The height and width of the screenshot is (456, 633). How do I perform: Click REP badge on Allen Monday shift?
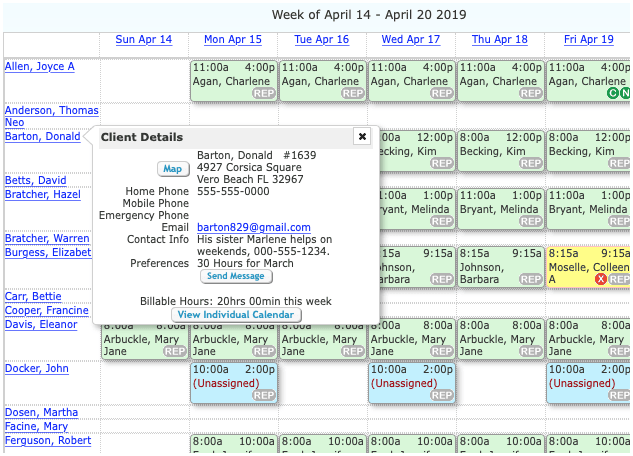click(x=264, y=94)
